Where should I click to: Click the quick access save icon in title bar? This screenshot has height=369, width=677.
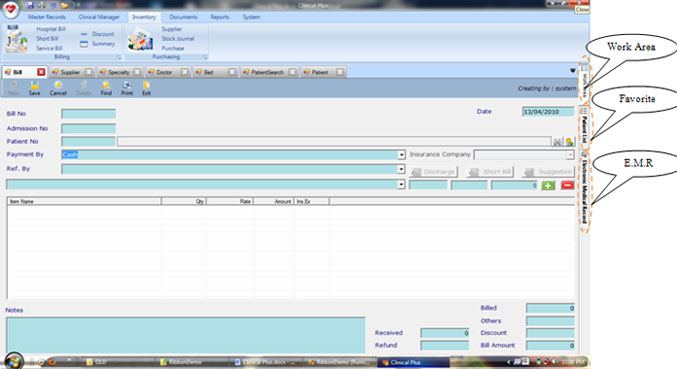(x=30, y=5)
